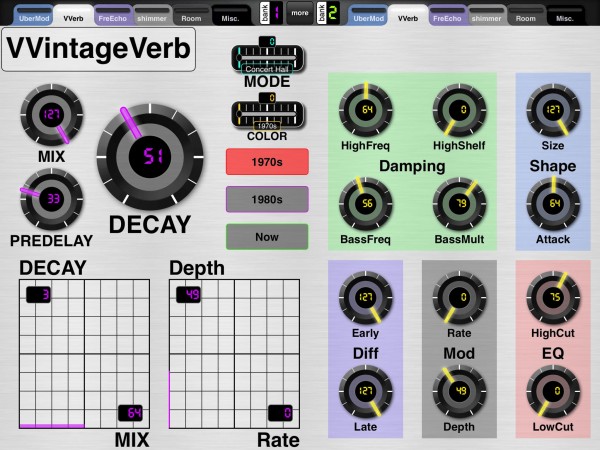The height and width of the screenshot is (450, 600).
Task: Click the HighFreq damping knob
Action: tap(366, 110)
